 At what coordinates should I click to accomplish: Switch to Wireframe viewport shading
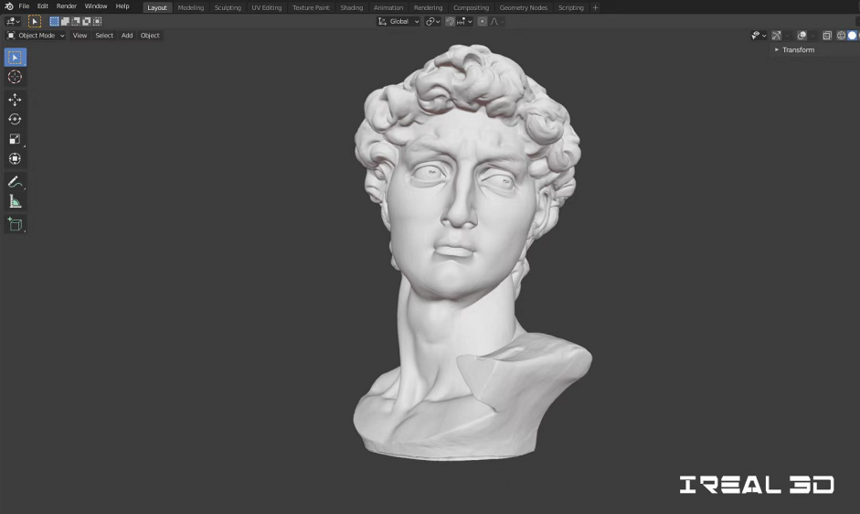tap(841, 36)
